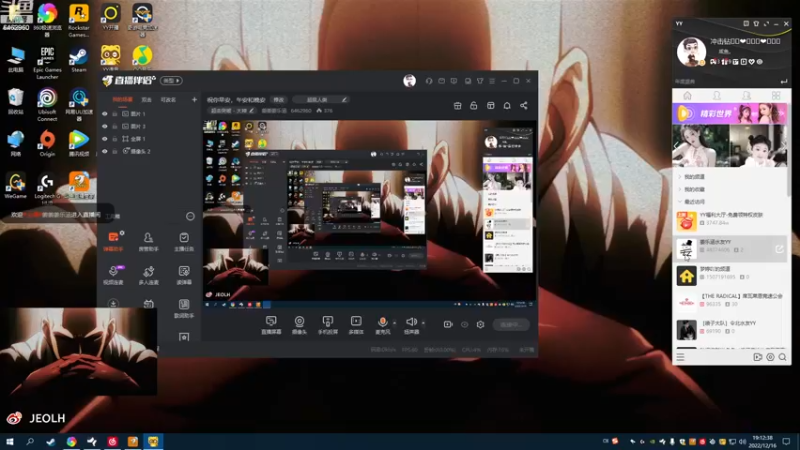
Task: Toggle the preview eye icon in bottom toolbar
Action: [464, 324]
